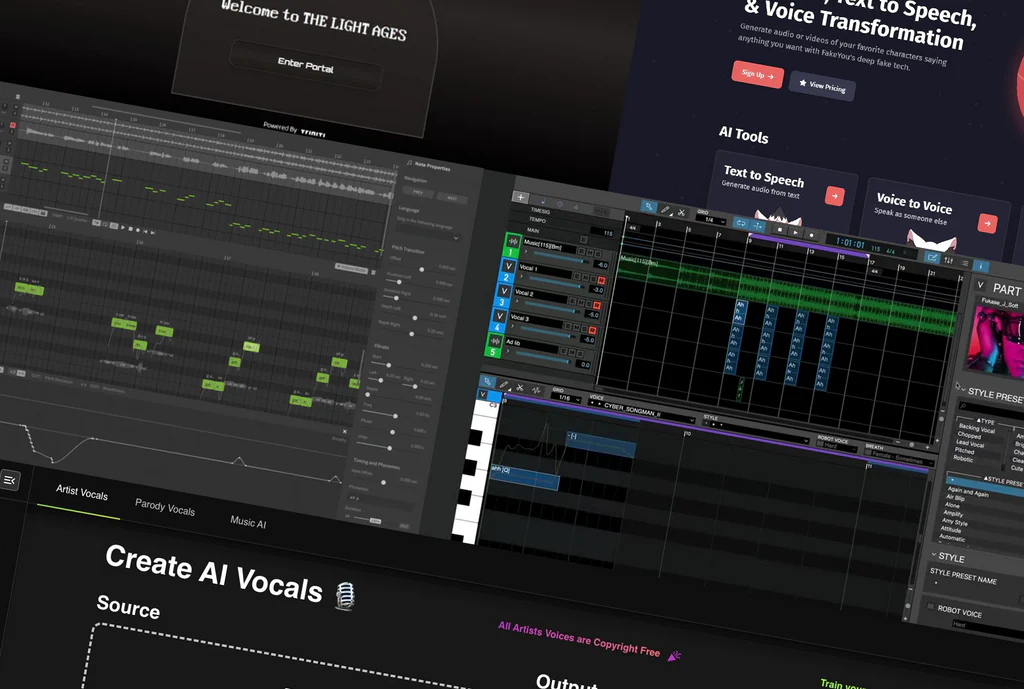Click the blue info icon
The image size is (1024, 689).
981,267
